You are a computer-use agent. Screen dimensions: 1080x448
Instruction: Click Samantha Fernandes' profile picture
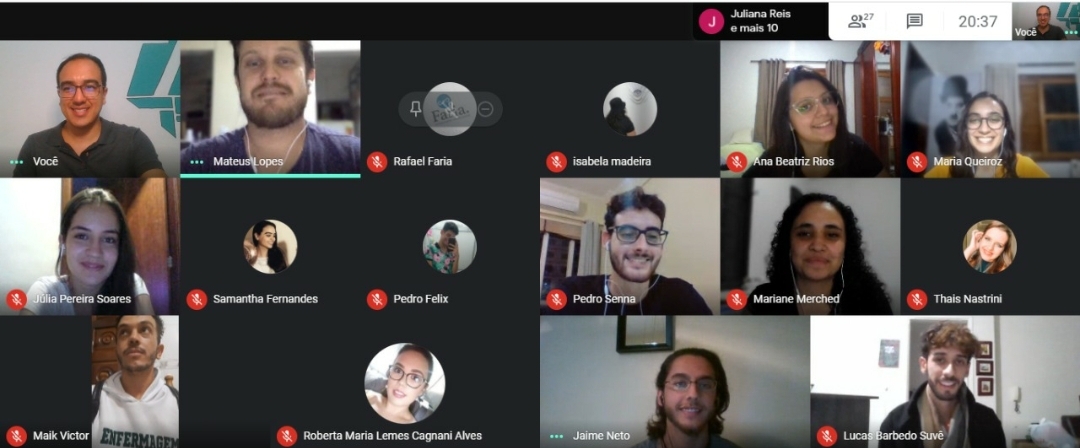tap(270, 247)
